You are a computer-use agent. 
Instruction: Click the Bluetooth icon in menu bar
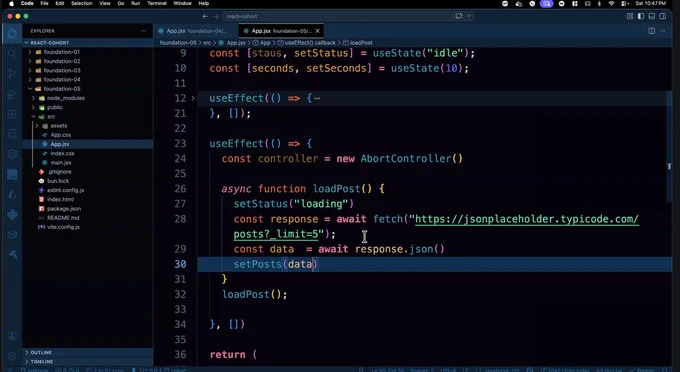click(x=599, y=3)
